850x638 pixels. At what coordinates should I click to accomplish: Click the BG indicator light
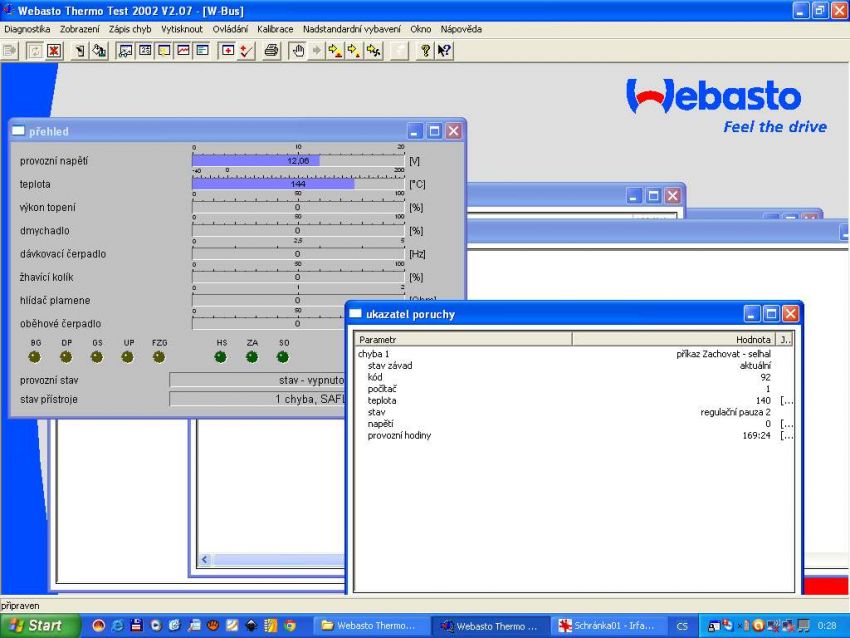35,357
